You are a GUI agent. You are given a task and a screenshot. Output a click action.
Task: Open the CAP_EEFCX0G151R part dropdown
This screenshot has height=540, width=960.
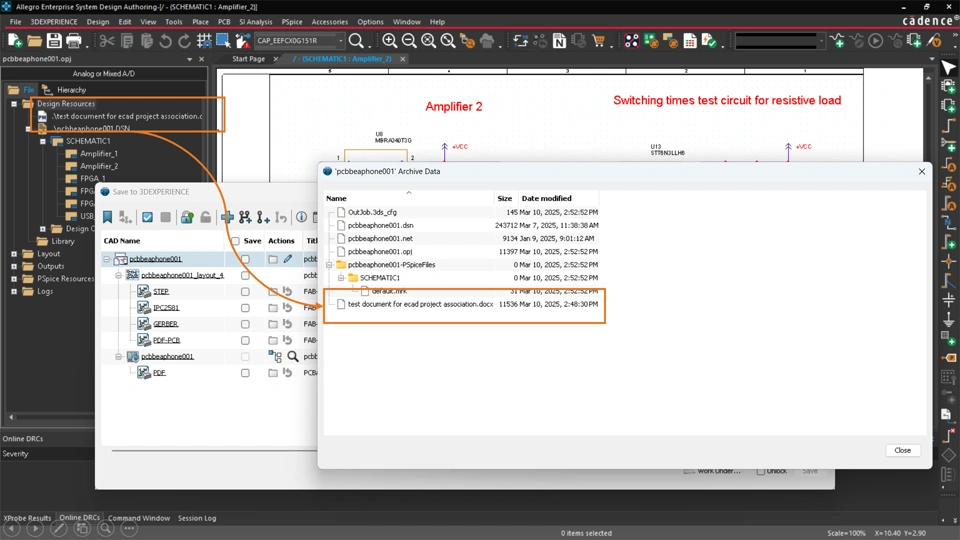pos(340,41)
